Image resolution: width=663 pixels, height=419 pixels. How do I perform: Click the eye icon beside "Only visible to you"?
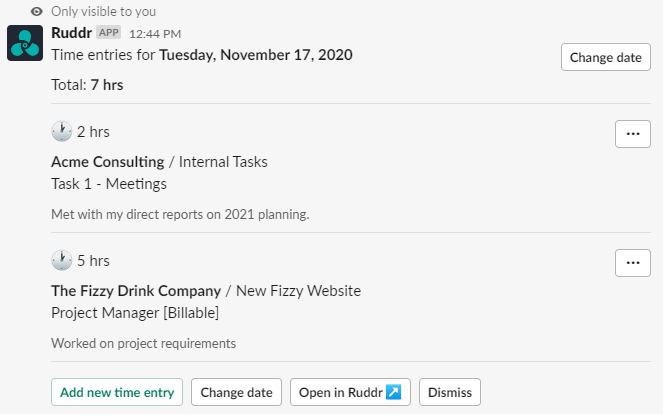click(37, 10)
